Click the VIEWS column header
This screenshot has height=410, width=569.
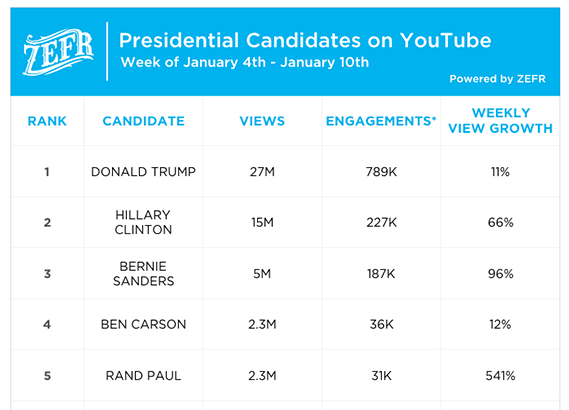262,121
